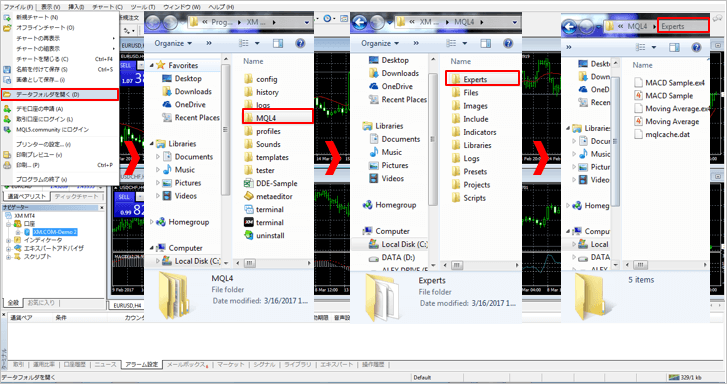
Task: Open the メールボックス terminal tab
Action: click(187, 365)
